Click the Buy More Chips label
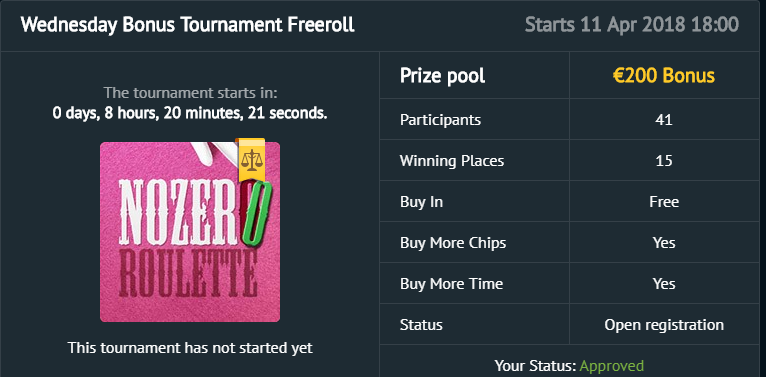The height and width of the screenshot is (377, 766). click(453, 243)
